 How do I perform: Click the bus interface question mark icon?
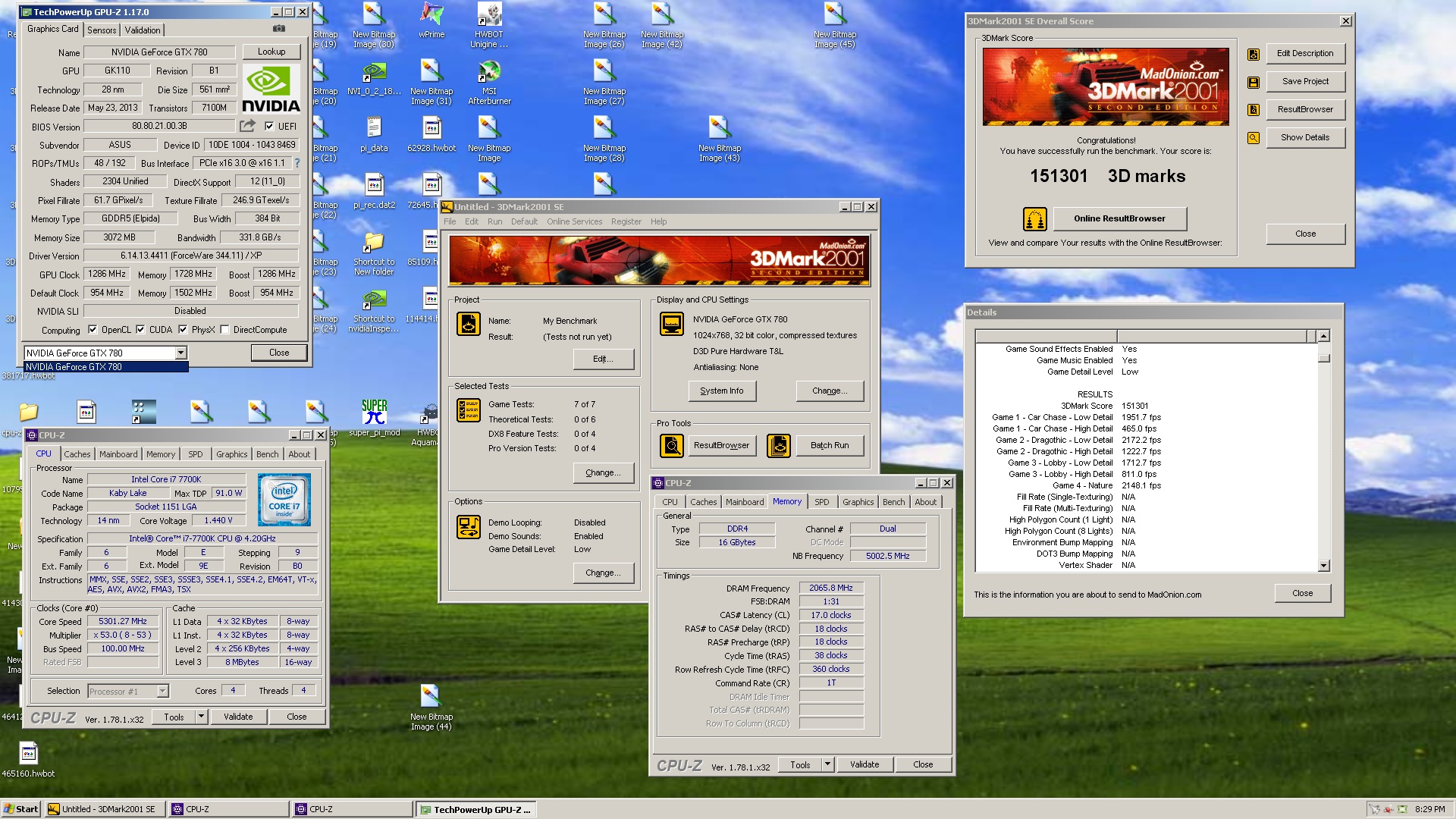[x=297, y=163]
